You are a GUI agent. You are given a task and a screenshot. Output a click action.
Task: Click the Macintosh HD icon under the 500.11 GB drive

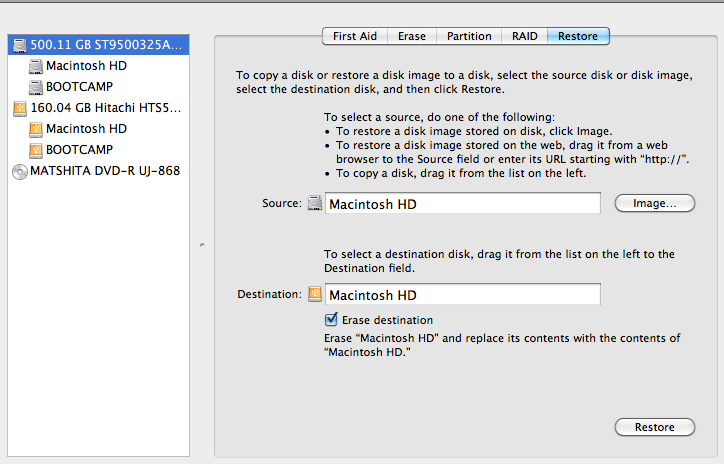tap(36, 66)
